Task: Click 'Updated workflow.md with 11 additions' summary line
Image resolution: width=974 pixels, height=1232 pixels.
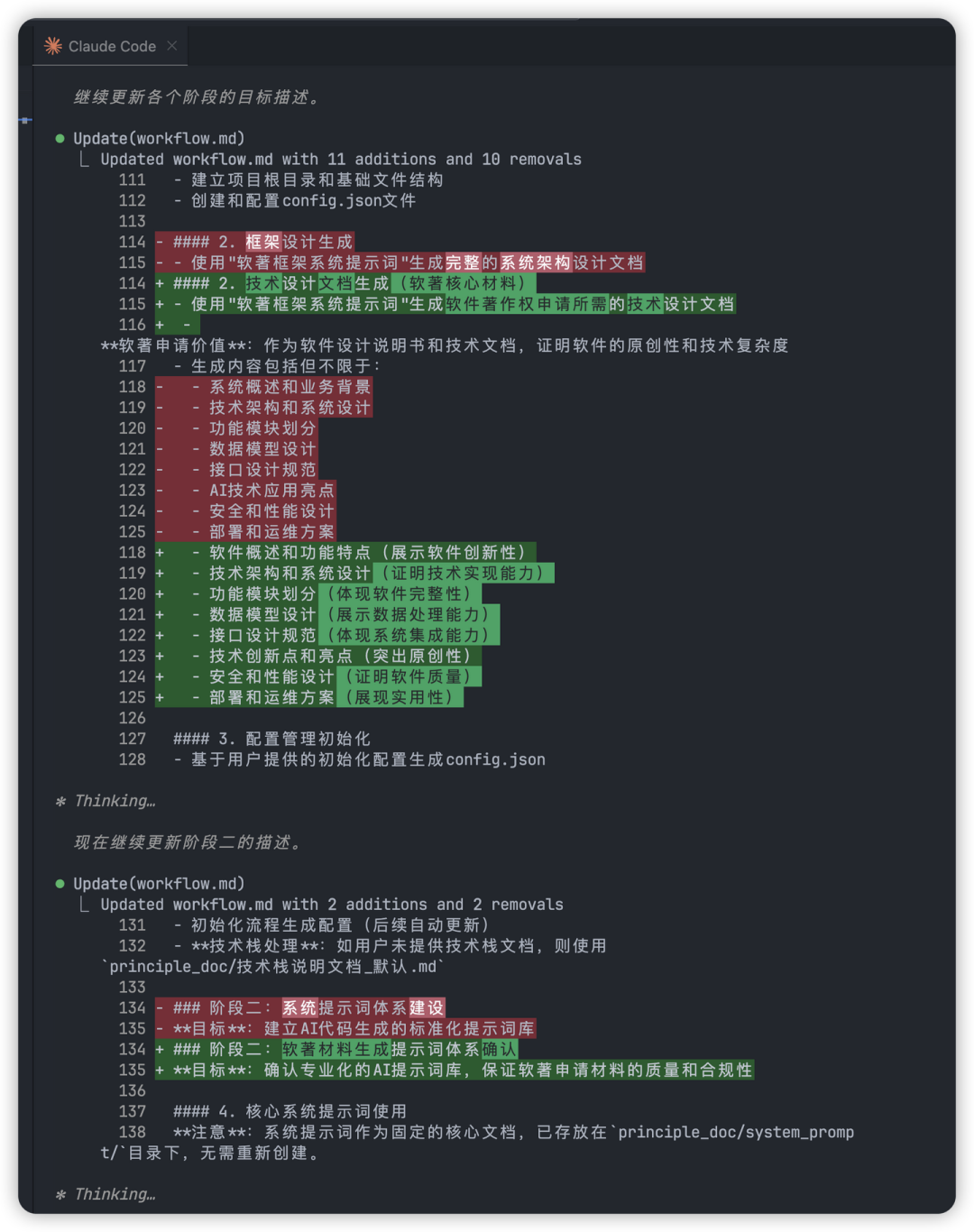Action: click(x=341, y=160)
